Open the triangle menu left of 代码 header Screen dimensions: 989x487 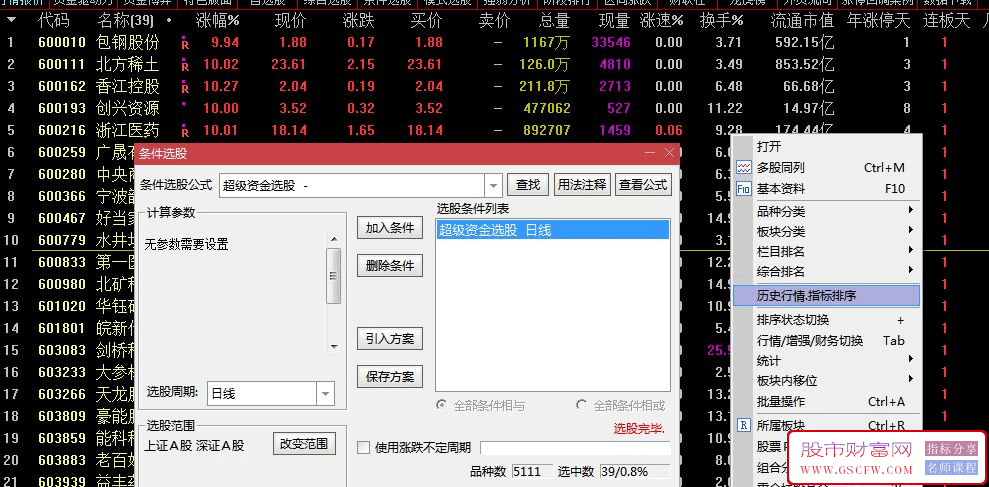click(11, 21)
